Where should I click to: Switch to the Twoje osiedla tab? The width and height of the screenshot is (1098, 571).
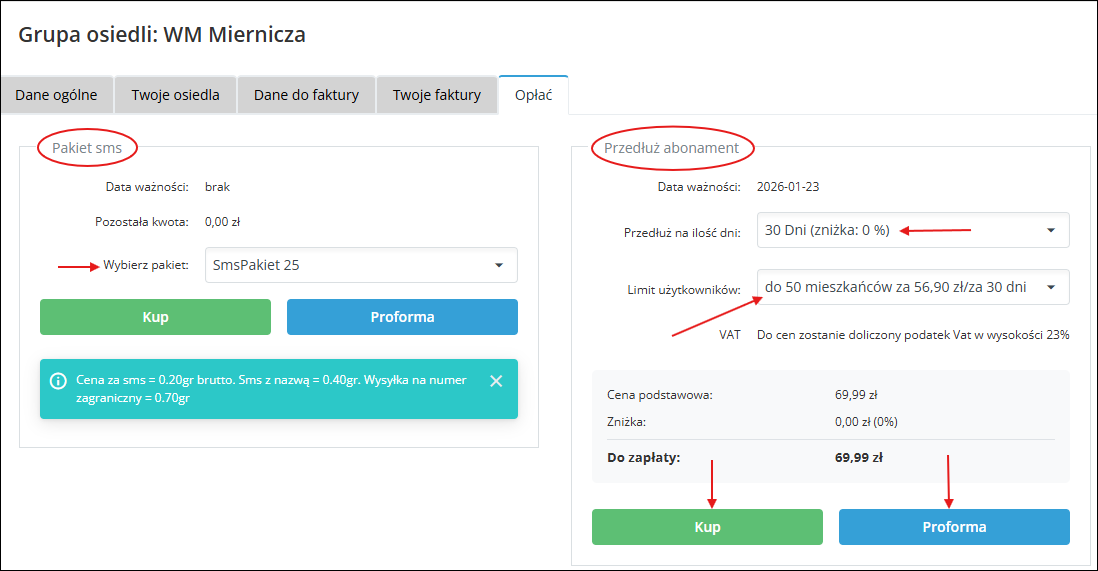[175, 95]
